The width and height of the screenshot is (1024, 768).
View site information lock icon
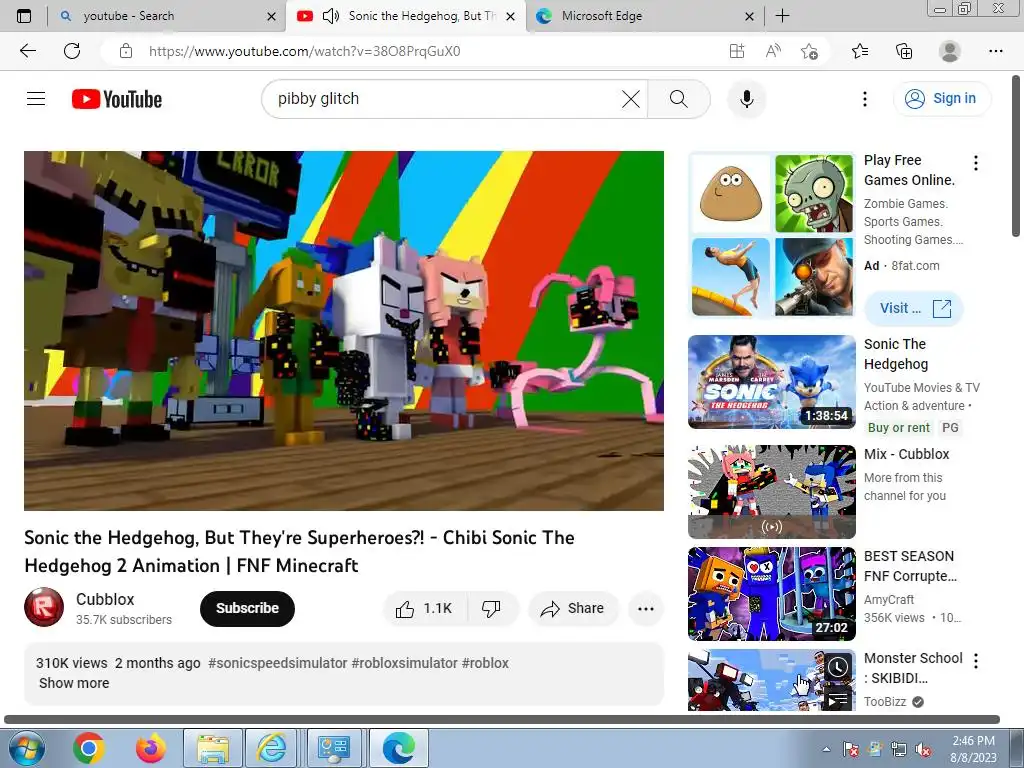pos(126,51)
